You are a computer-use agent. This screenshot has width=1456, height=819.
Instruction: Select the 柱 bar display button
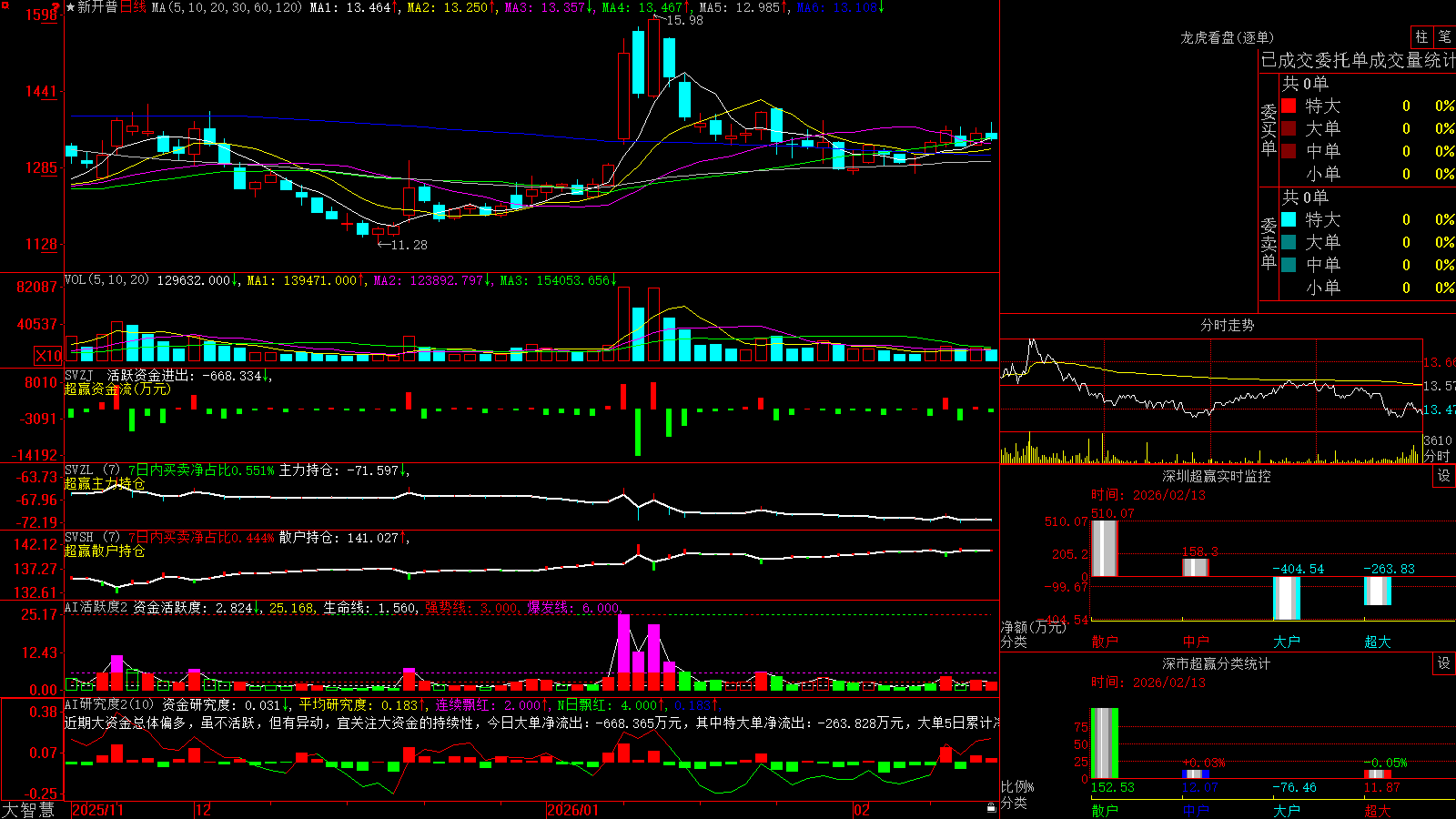(1421, 37)
